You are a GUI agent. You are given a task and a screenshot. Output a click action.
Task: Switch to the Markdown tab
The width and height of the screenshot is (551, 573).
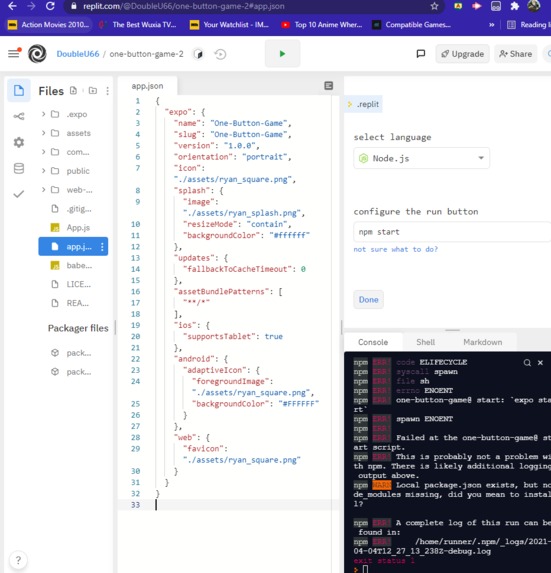click(482, 342)
